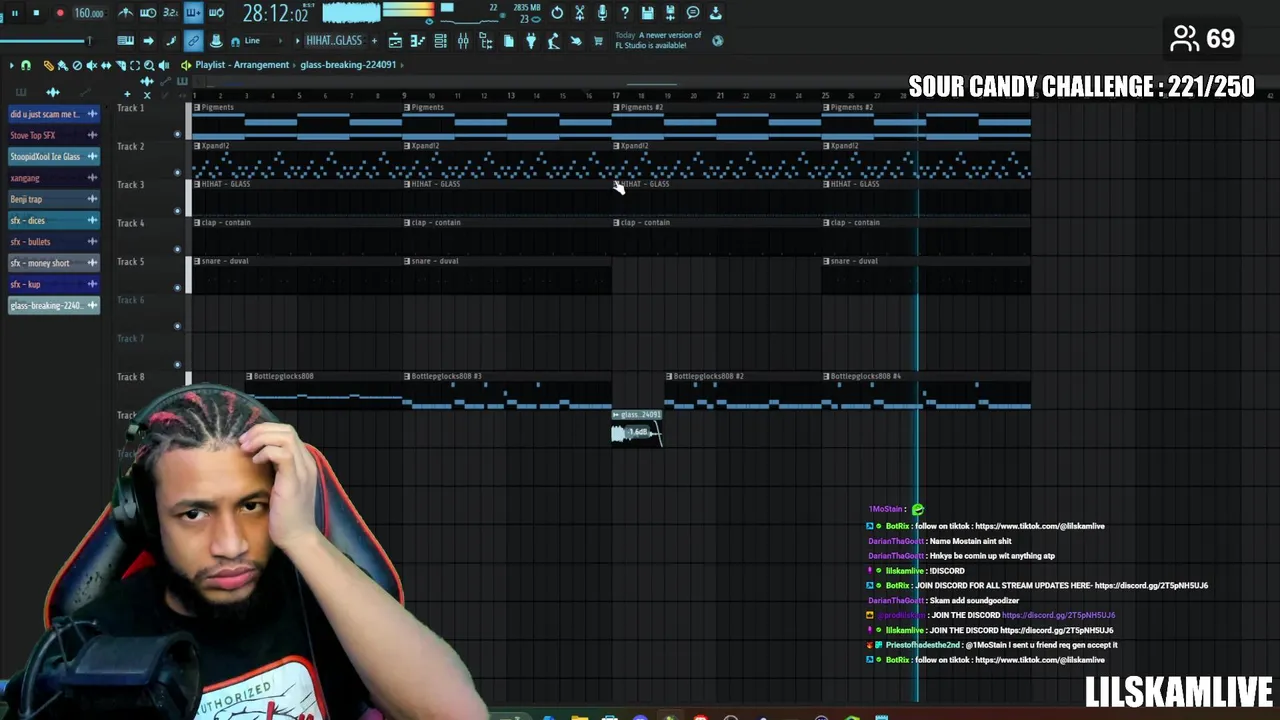Click the render/export save-as icon
Image resolution: width=1280 pixels, height=720 pixels.
(670, 13)
